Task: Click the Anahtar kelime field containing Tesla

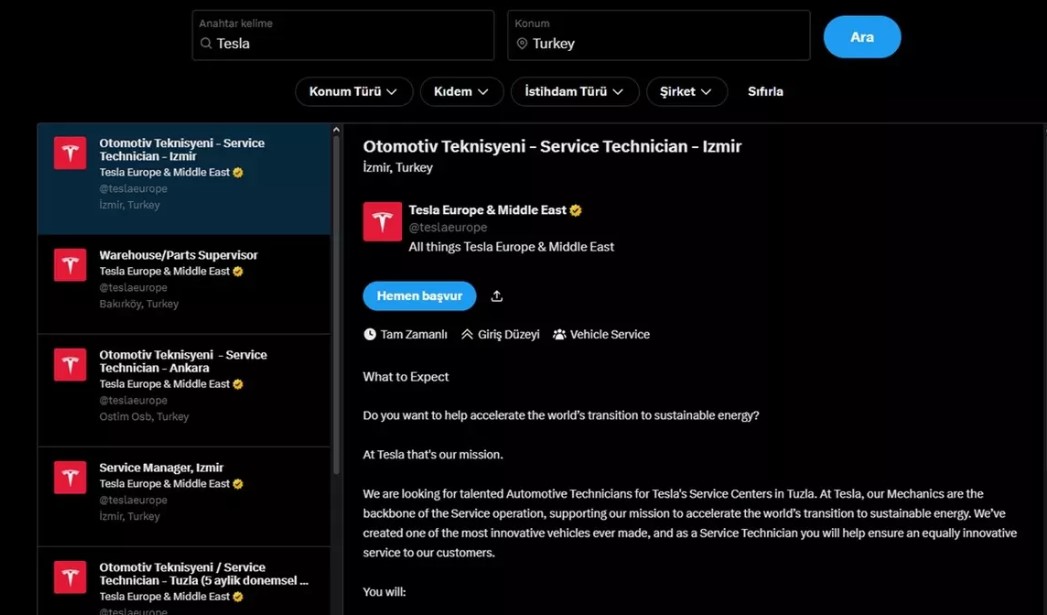Action: click(x=343, y=35)
